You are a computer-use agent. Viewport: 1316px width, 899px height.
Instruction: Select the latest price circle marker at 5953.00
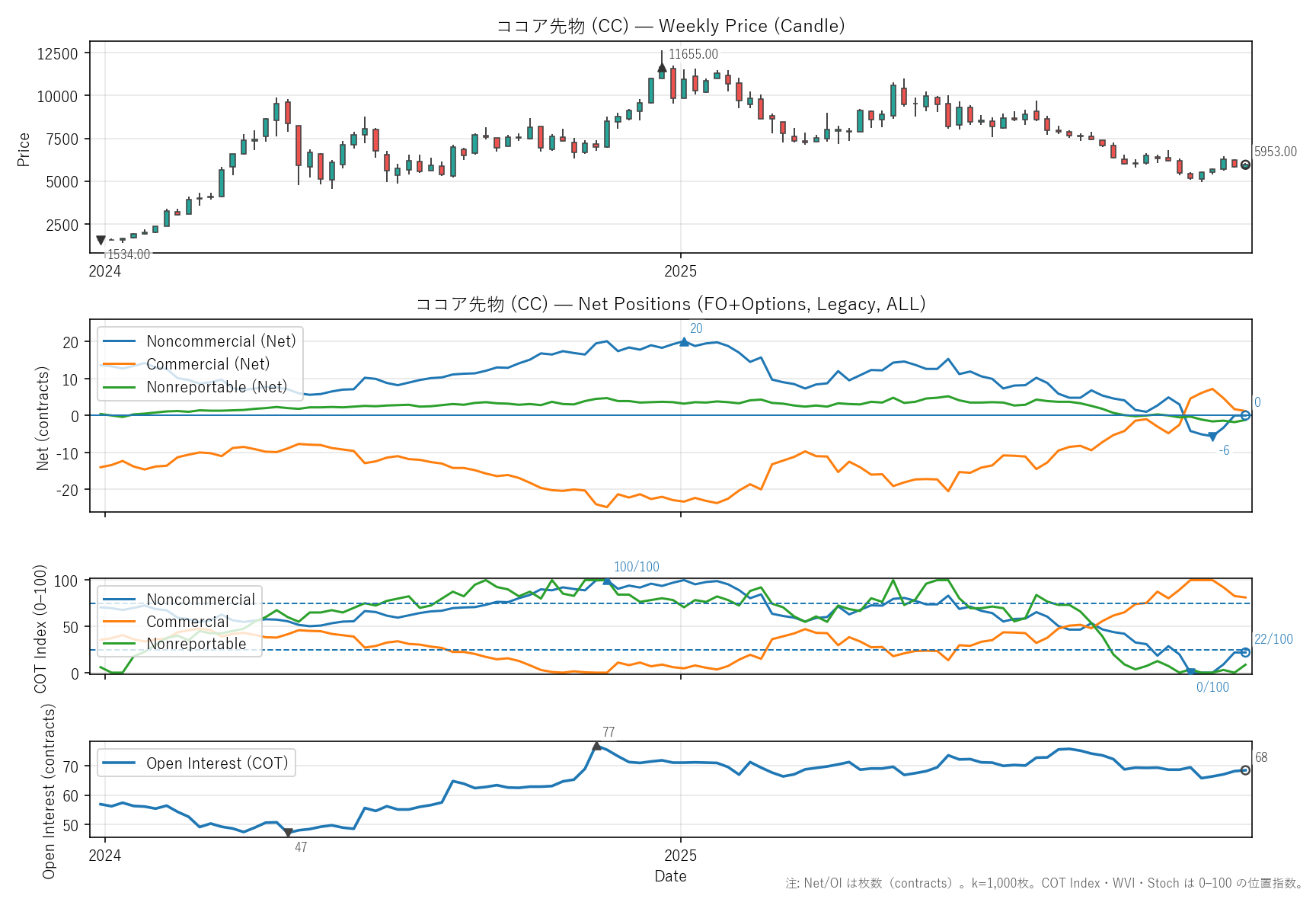click(1245, 165)
